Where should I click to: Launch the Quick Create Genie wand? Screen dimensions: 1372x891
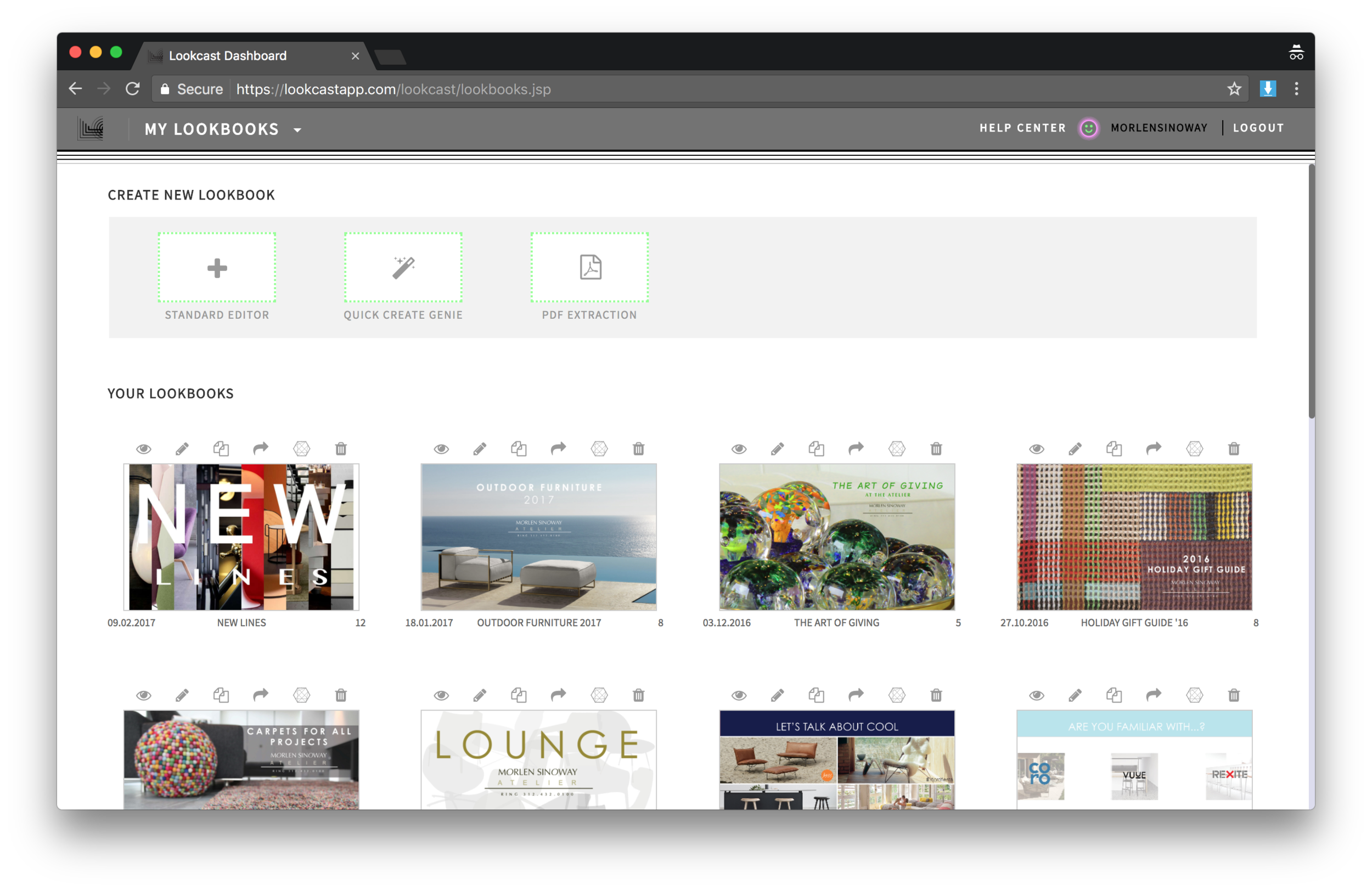click(x=403, y=267)
